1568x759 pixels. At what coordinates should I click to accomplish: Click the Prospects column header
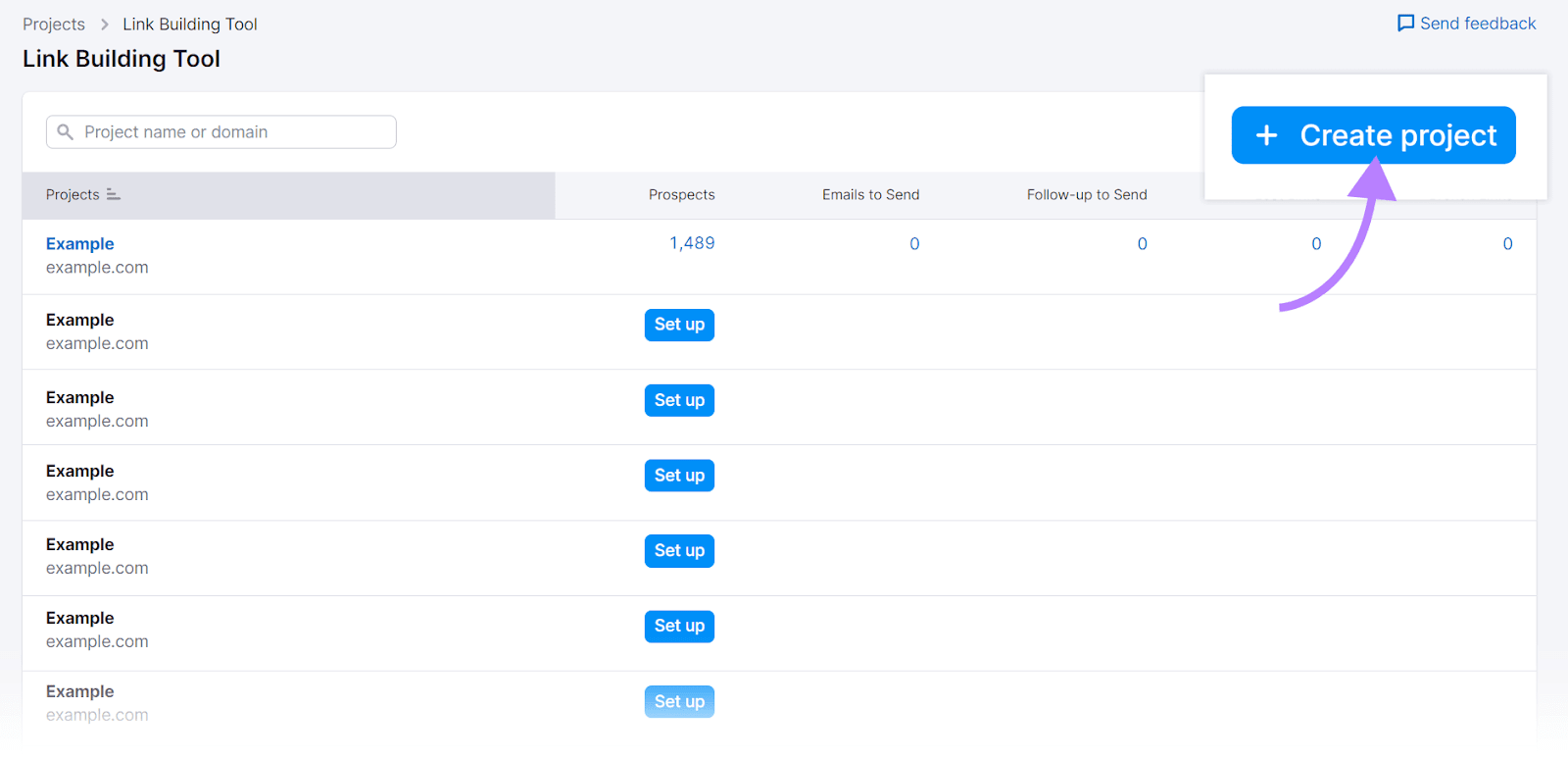682,195
